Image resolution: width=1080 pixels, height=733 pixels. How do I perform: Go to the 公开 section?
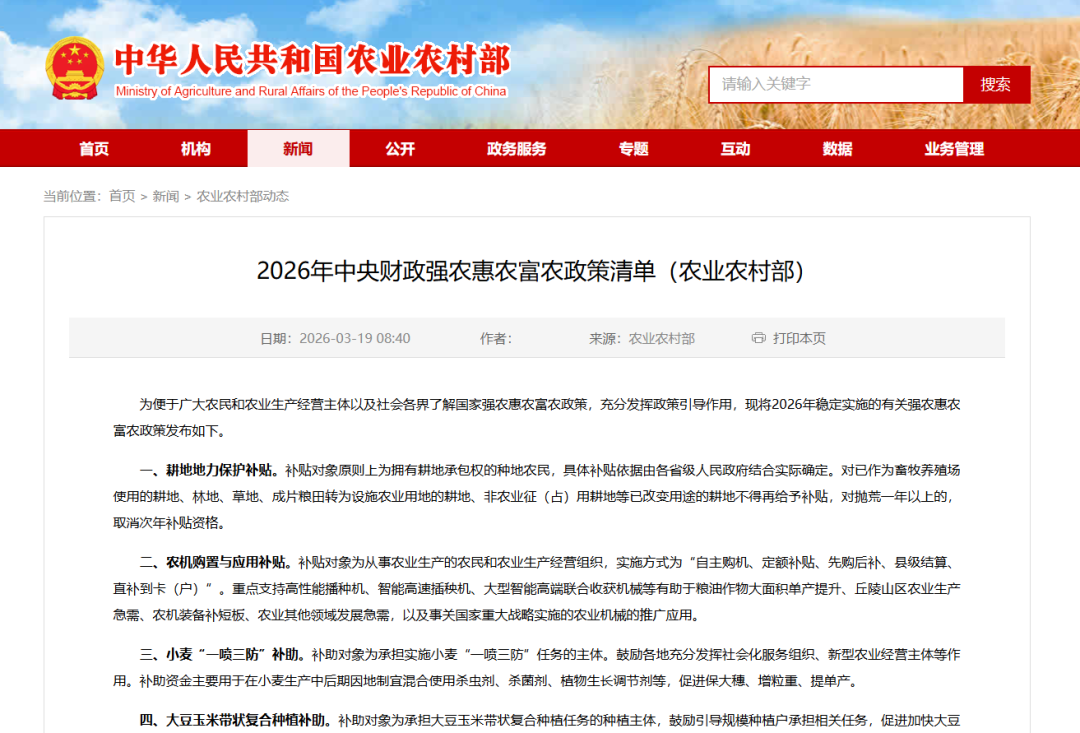click(x=400, y=149)
